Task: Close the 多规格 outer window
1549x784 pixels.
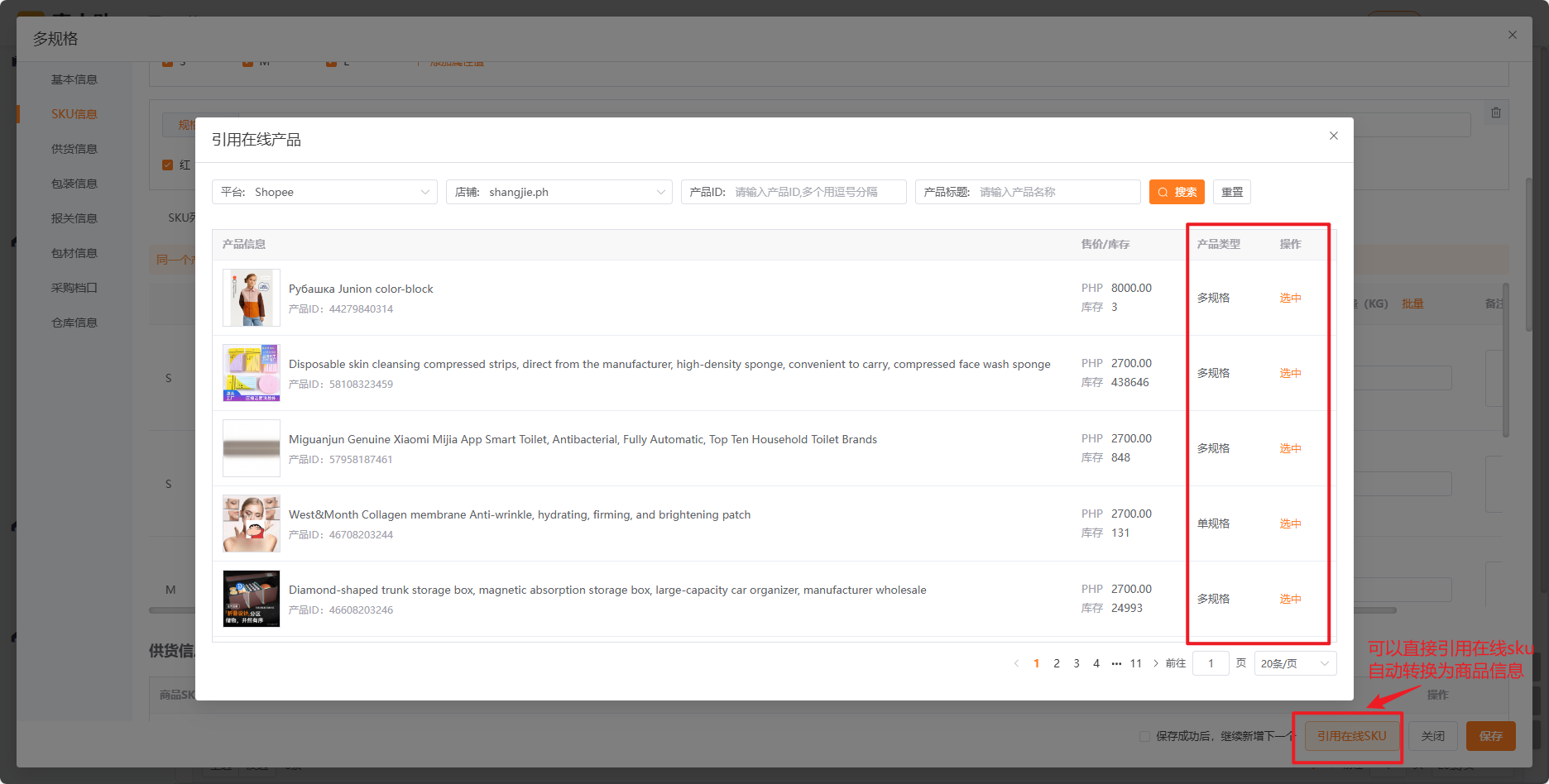Action: [x=1513, y=35]
